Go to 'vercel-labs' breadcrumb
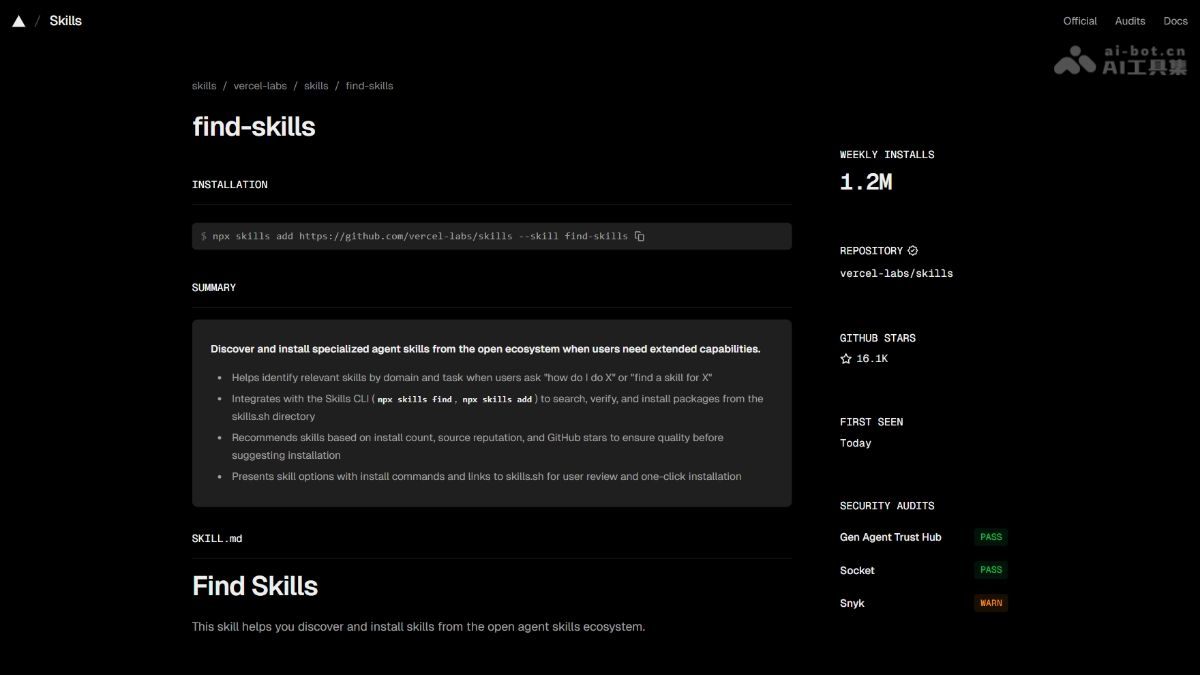The image size is (1200, 675). pyautogui.click(x=260, y=86)
